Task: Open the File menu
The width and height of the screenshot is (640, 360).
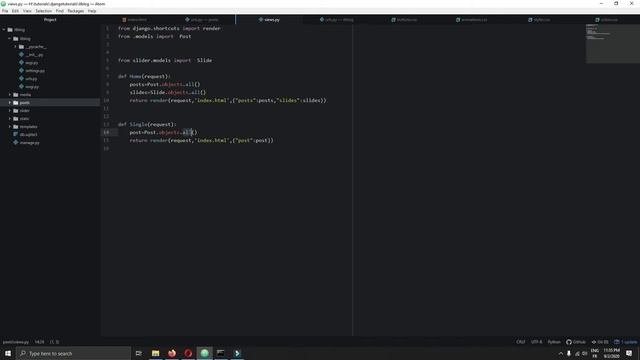Action: [x=5, y=11]
